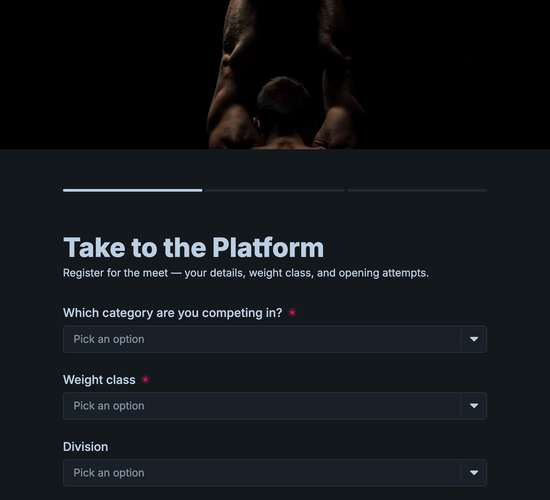This screenshot has width=550, height=500.
Task: Click the 'Weight class' field label
Action: (x=99, y=380)
